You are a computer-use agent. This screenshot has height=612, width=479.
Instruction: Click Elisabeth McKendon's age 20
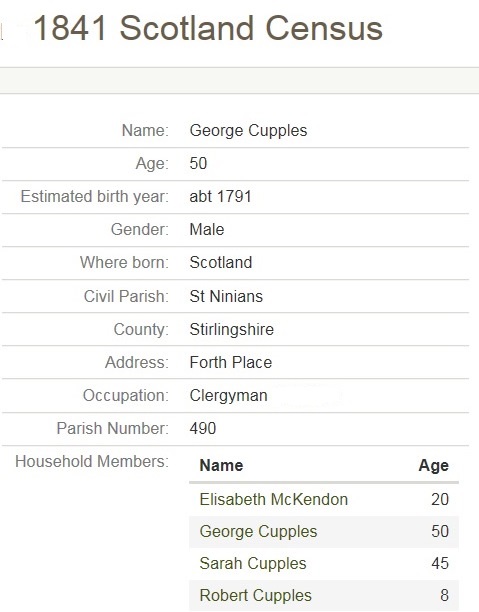pos(440,500)
